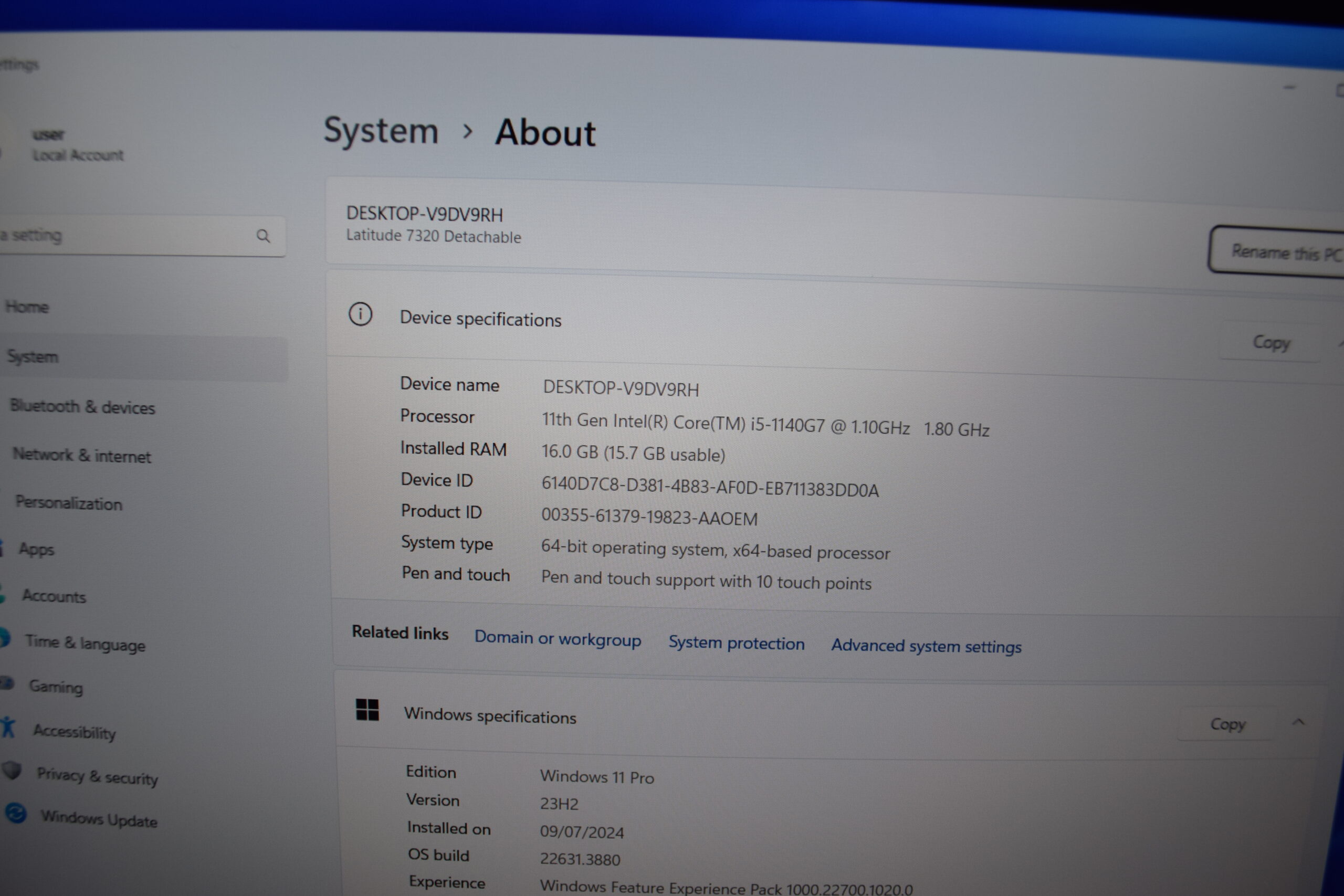Copy the Windows specifications
The width and height of the screenshot is (1344, 896).
pos(1227,724)
